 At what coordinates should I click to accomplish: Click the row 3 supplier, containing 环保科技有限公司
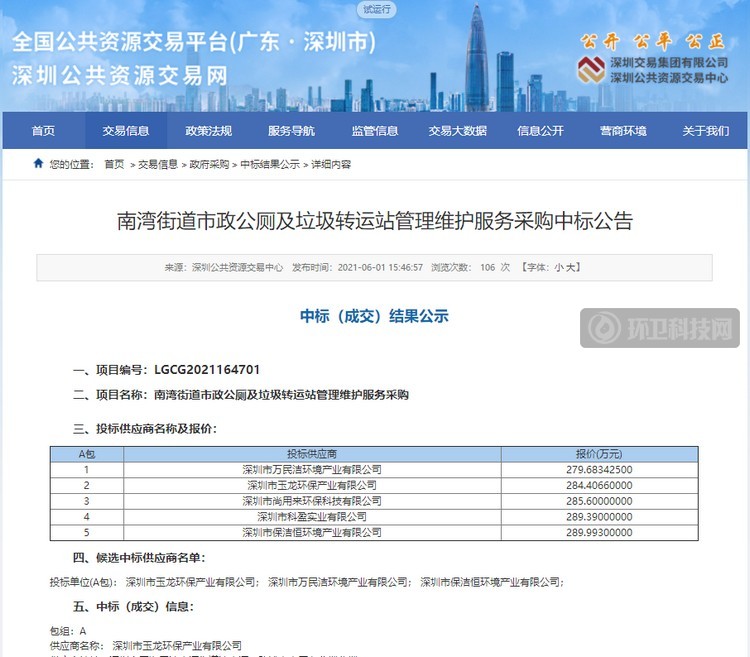click(x=312, y=501)
